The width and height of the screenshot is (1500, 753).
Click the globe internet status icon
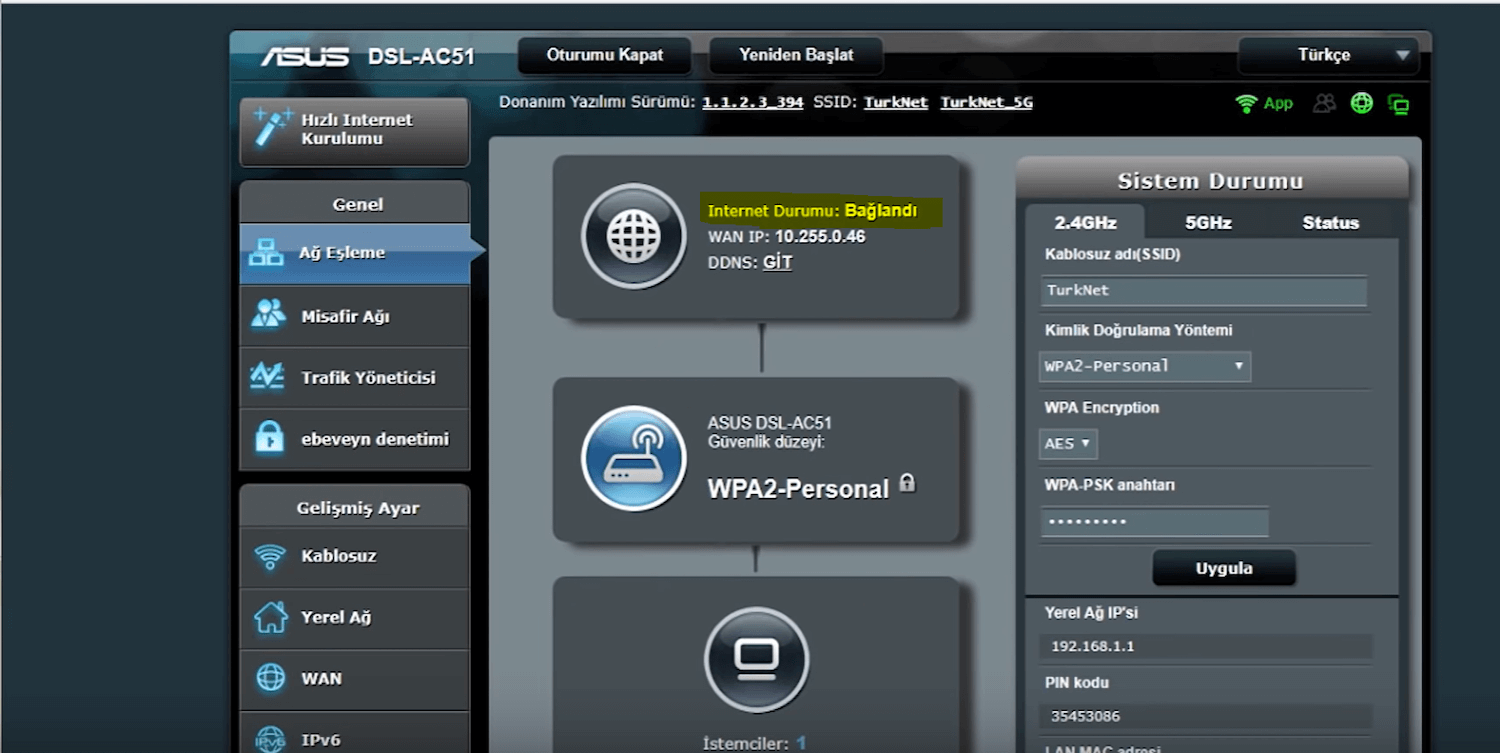[633, 237]
